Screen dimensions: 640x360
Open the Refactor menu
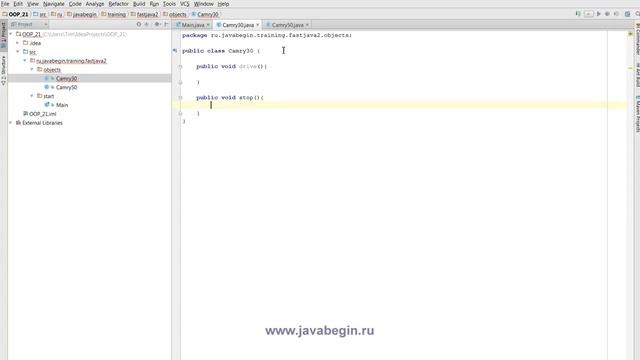click(118, 4)
